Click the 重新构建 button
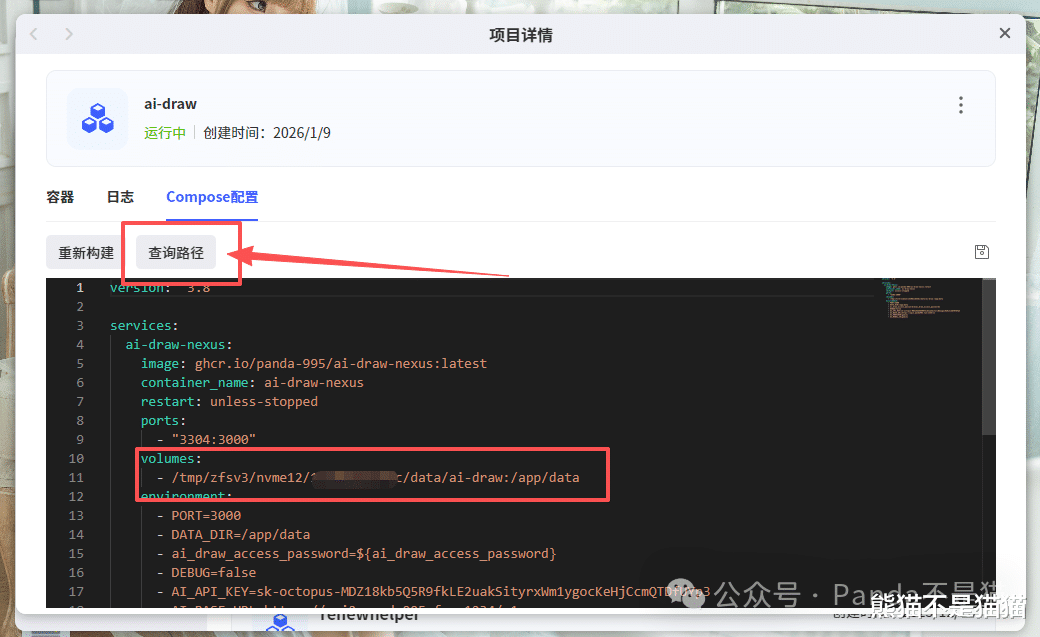The height and width of the screenshot is (637, 1040). (86, 252)
